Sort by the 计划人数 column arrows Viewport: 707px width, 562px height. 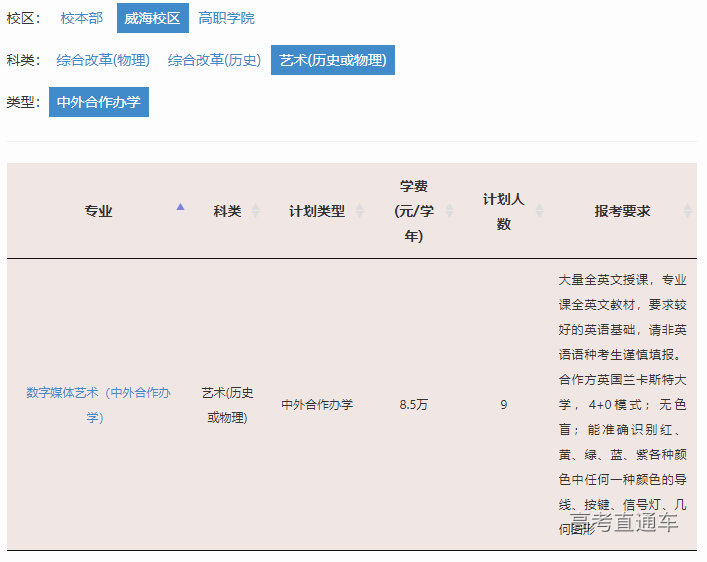pos(539,211)
